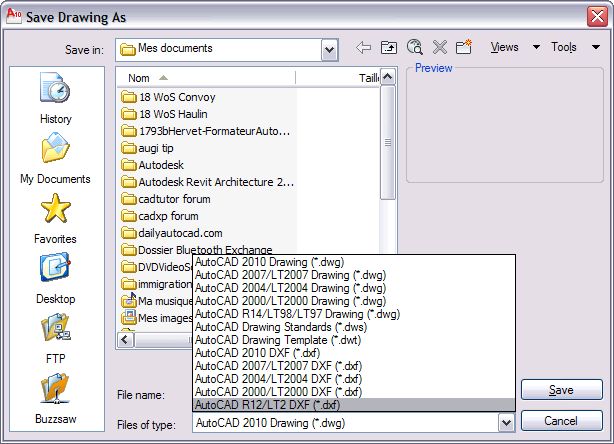Select AutoCAD 2007/LT2007 Drawing (*.dwg)

[354, 275]
